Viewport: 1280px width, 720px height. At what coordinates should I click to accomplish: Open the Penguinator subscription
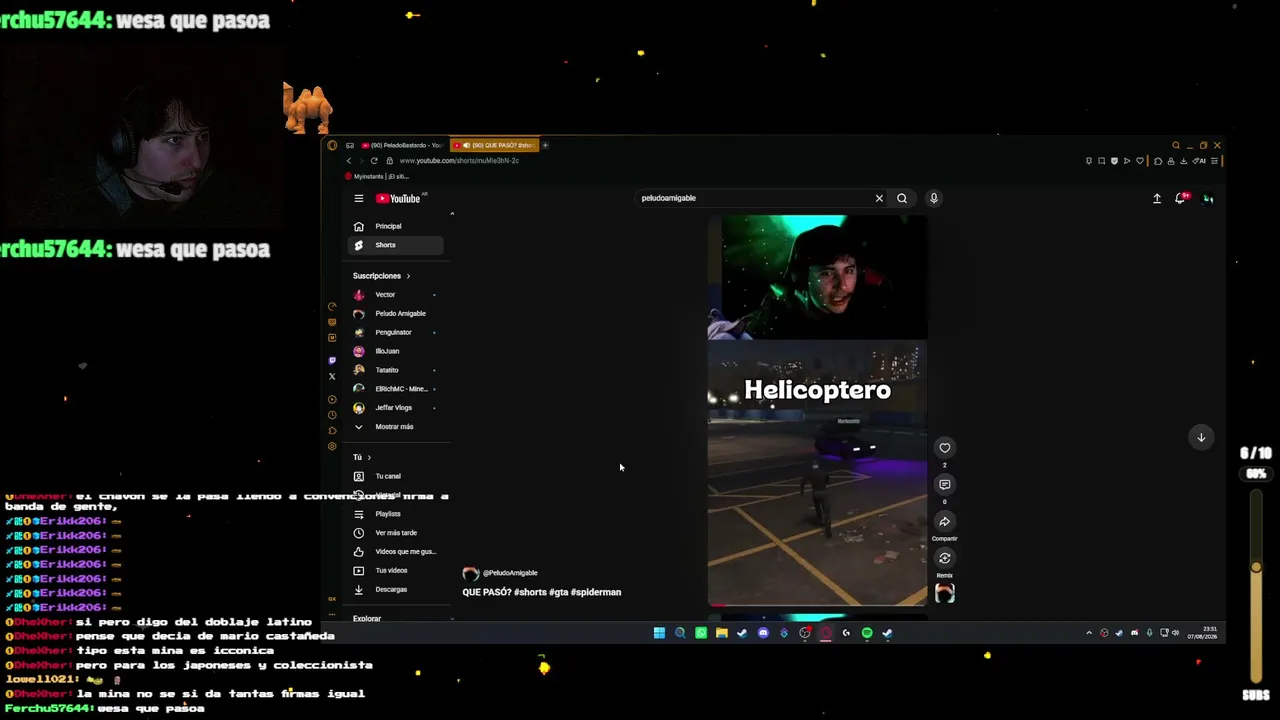pos(395,332)
